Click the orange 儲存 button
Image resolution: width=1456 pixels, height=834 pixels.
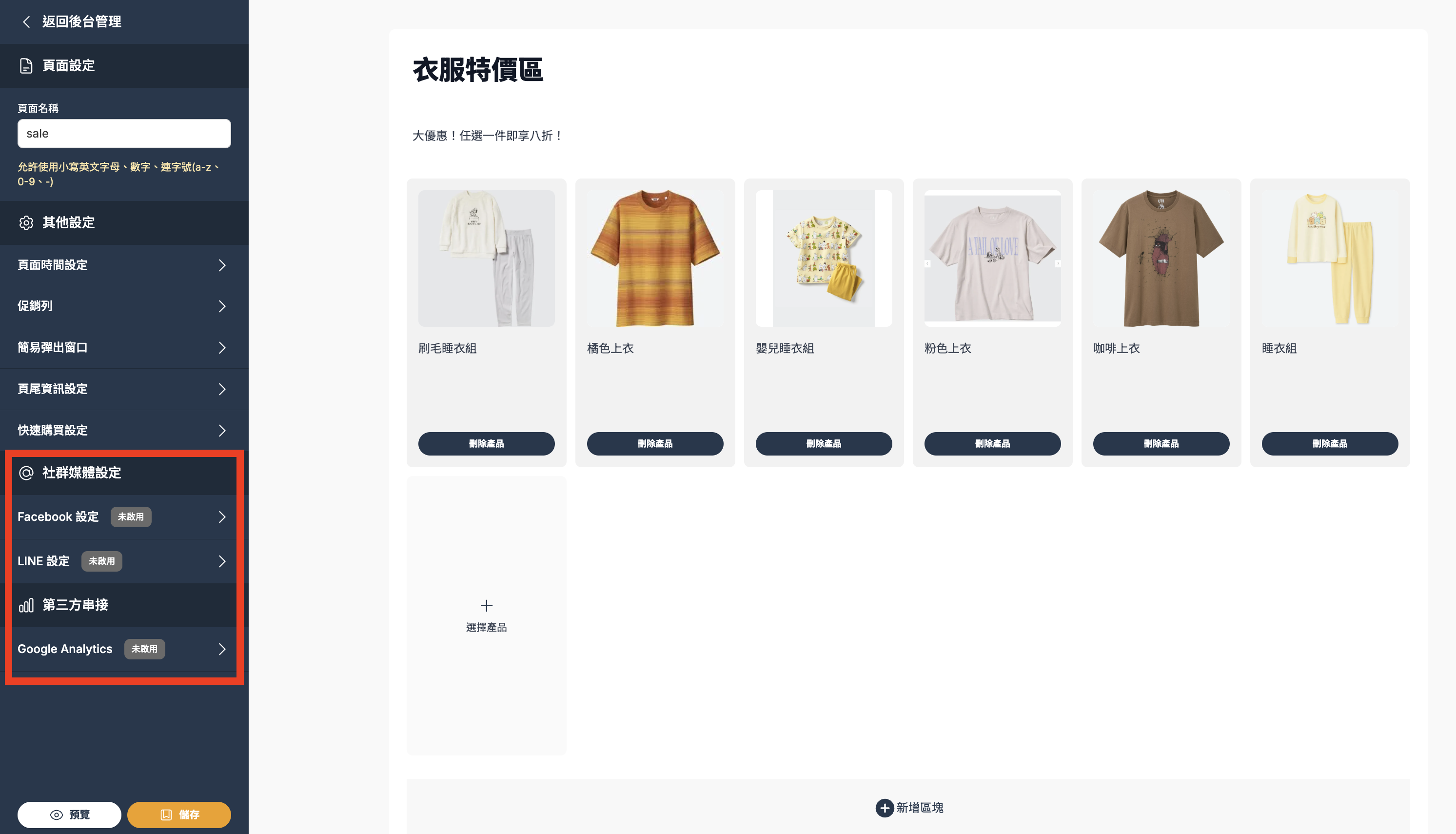[179, 815]
